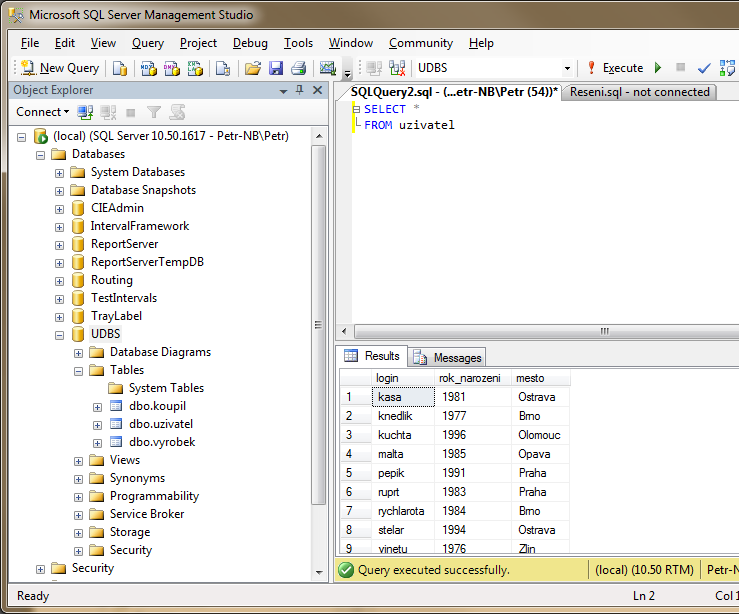Switch to the SQLQuery2.sql tab
This screenshot has width=739, height=614.
click(x=454, y=92)
